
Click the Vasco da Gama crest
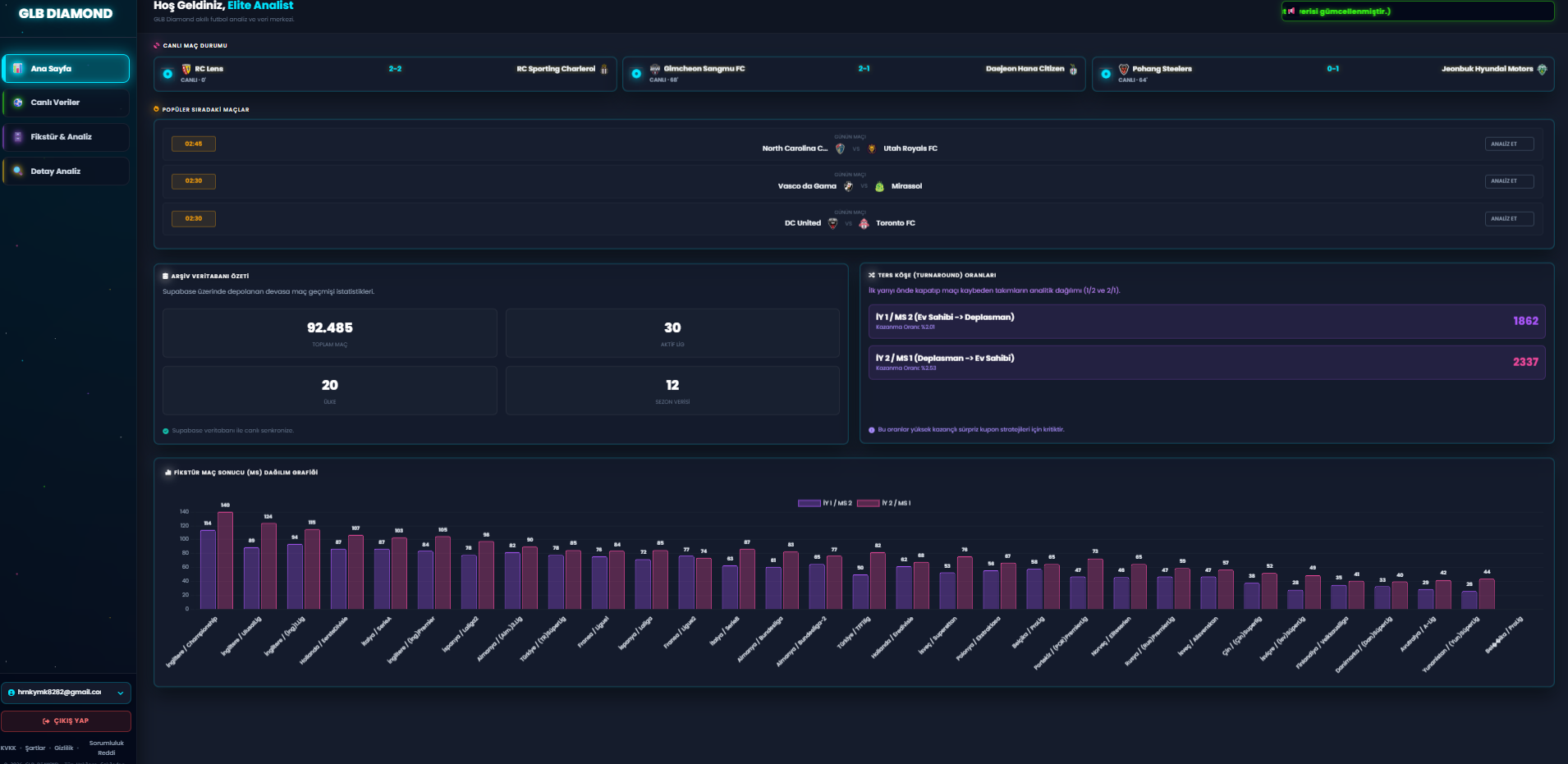tap(848, 186)
